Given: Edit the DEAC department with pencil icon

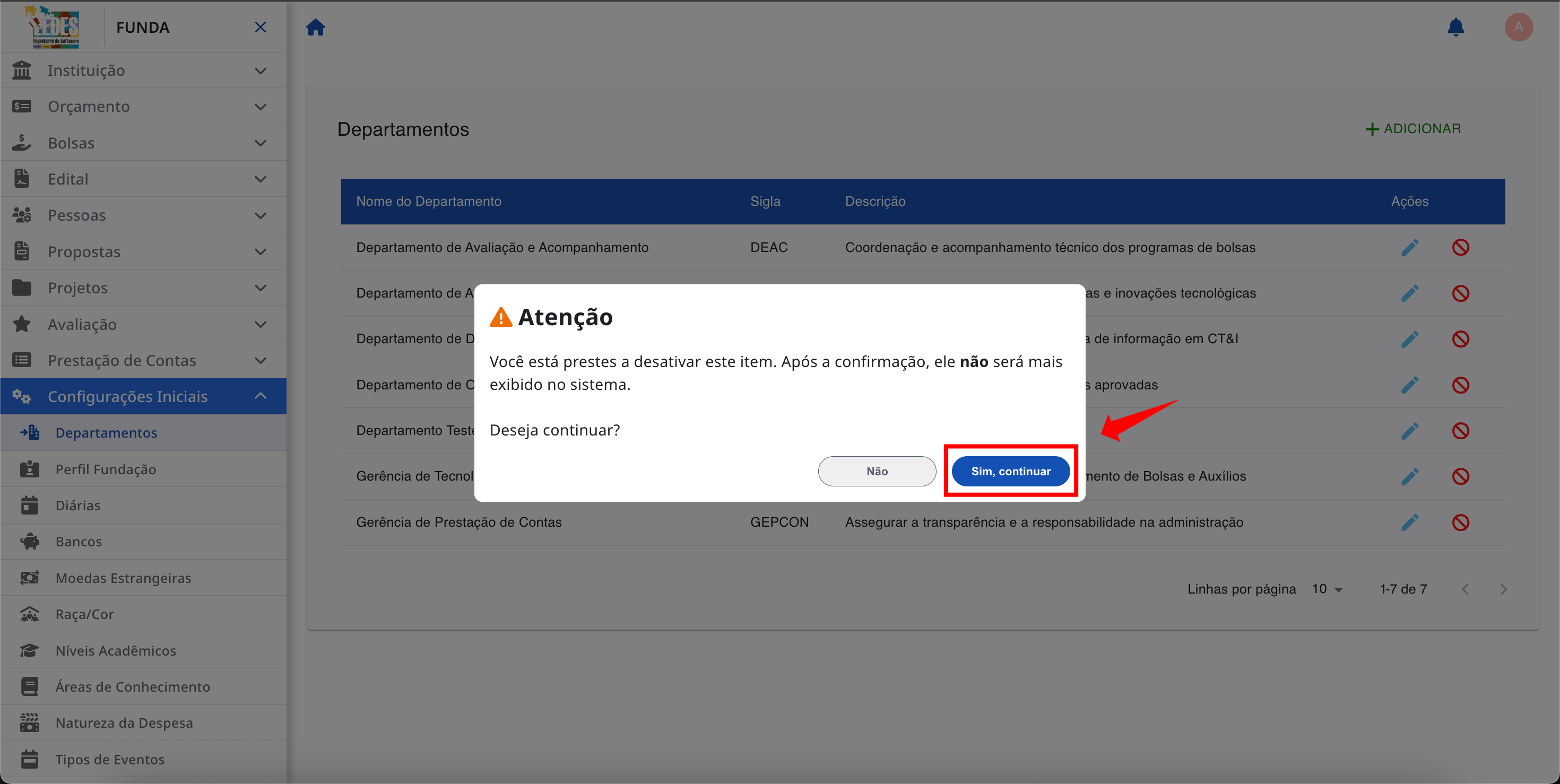Looking at the screenshot, I should coord(1409,248).
